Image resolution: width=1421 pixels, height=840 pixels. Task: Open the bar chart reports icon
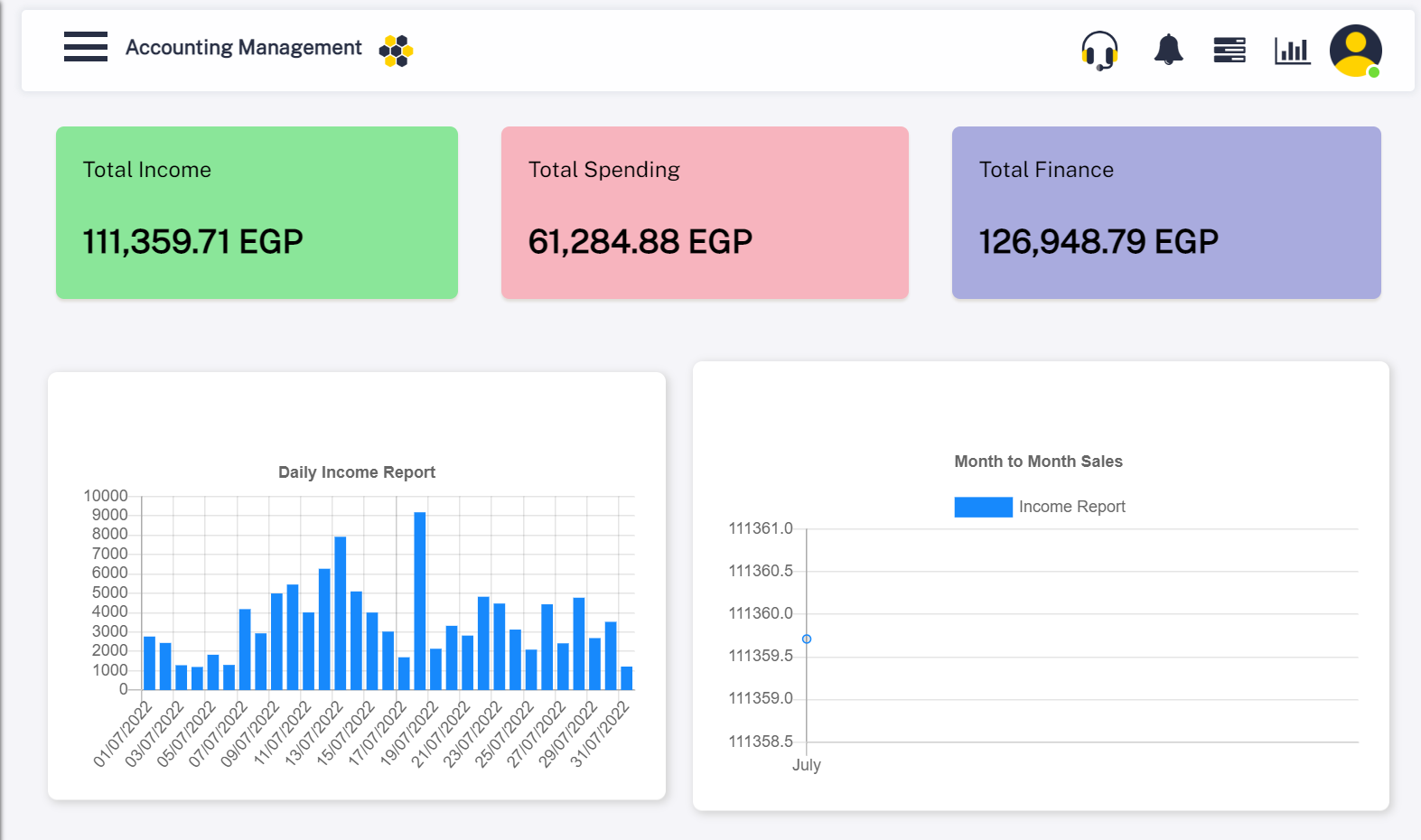[x=1292, y=51]
